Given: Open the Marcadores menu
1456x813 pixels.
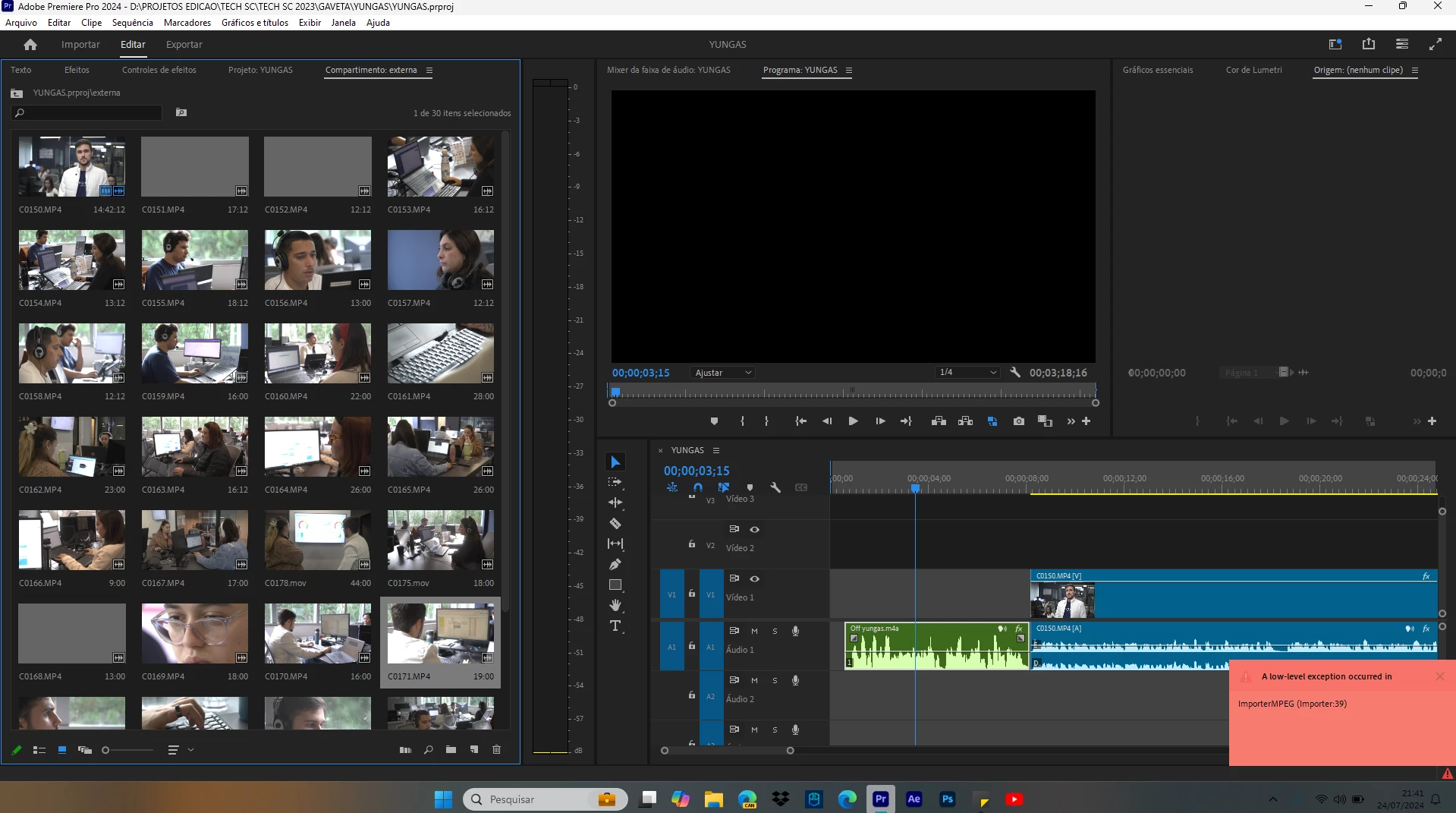Looking at the screenshot, I should coord(187,23).
